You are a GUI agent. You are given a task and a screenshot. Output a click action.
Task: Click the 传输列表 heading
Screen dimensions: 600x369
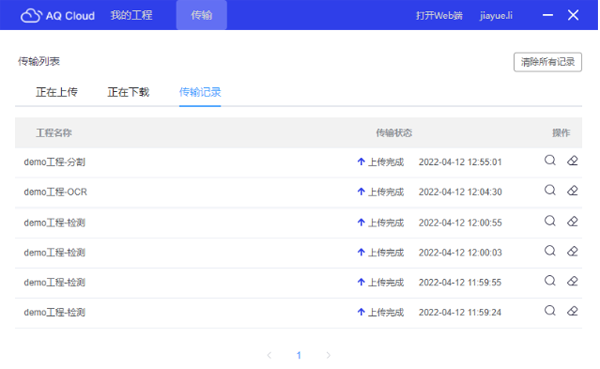pyautogui.click(x=39, y=61)
